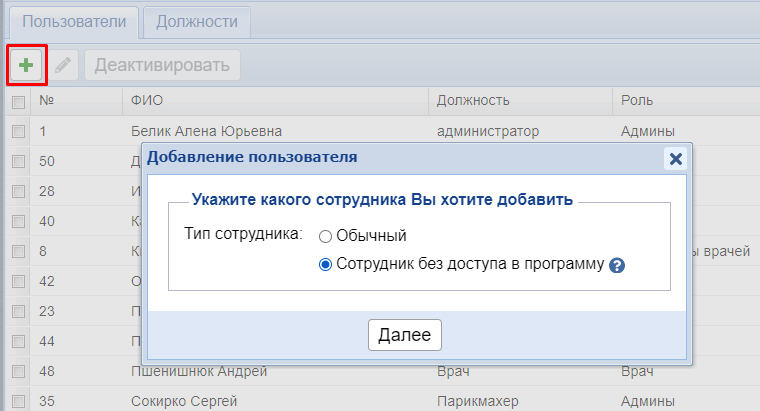Tick the checkbox for row number 50
Image resolution: width=760 pixels, height=411 pixels.
coord(18,161)
